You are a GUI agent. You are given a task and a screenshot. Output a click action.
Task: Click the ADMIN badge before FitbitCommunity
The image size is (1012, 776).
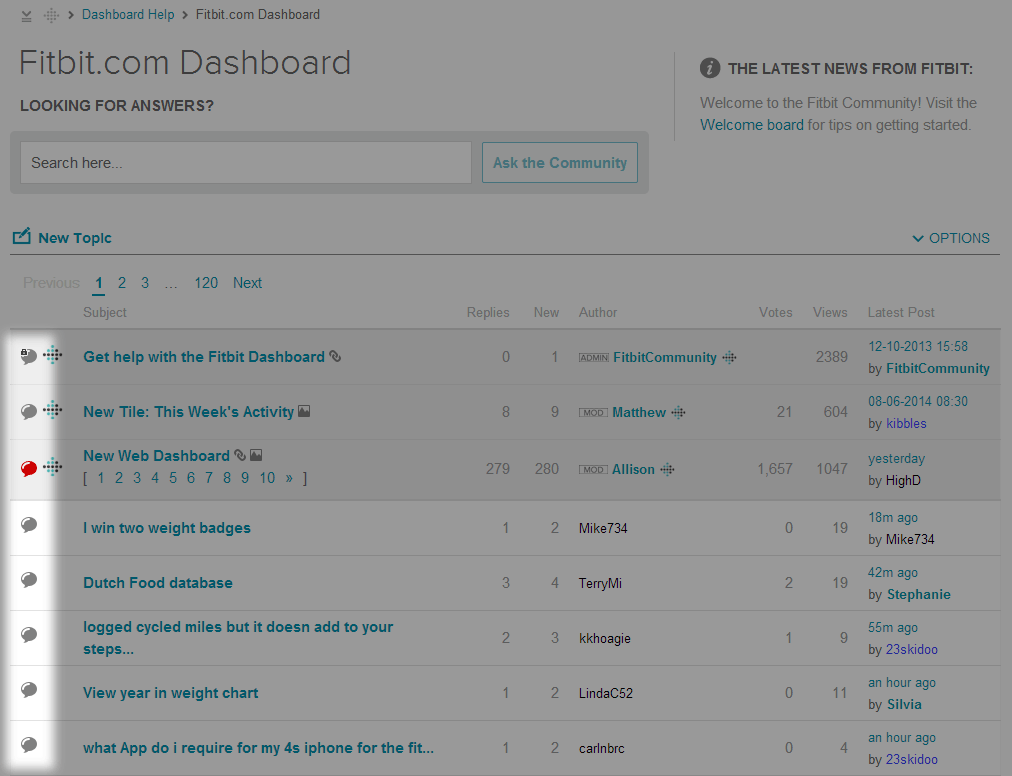tap(594, 358)
